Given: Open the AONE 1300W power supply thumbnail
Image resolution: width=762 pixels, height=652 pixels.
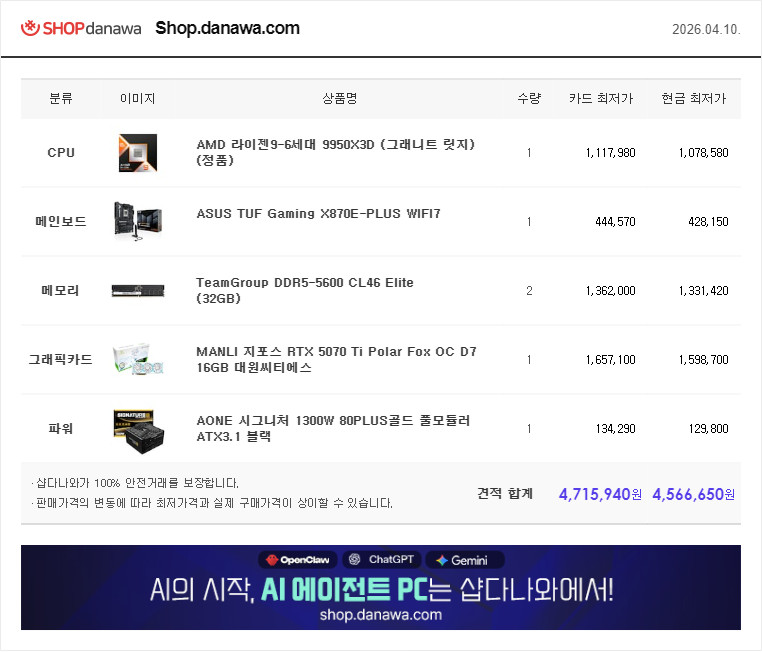Looking at the screenshot, I should point(139,431).
